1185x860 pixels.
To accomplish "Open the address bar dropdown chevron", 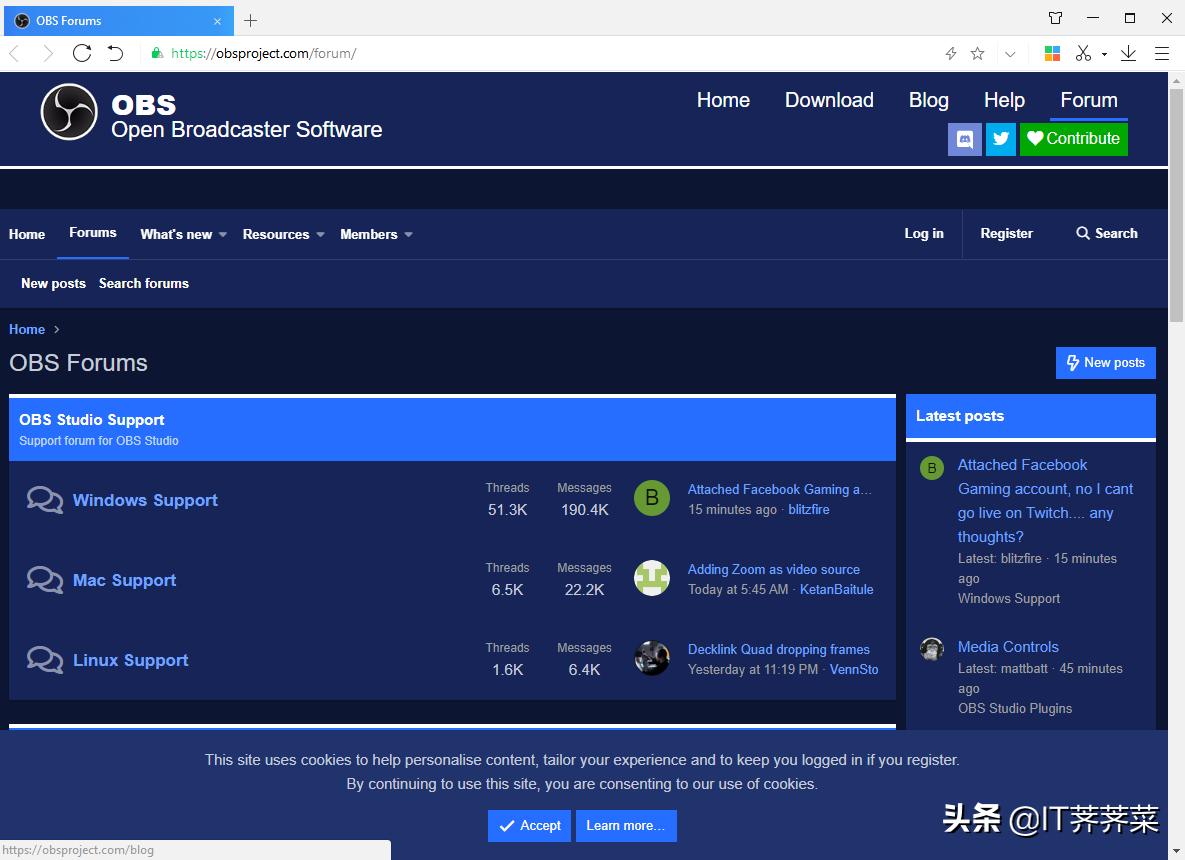I will pos(1010,54).
